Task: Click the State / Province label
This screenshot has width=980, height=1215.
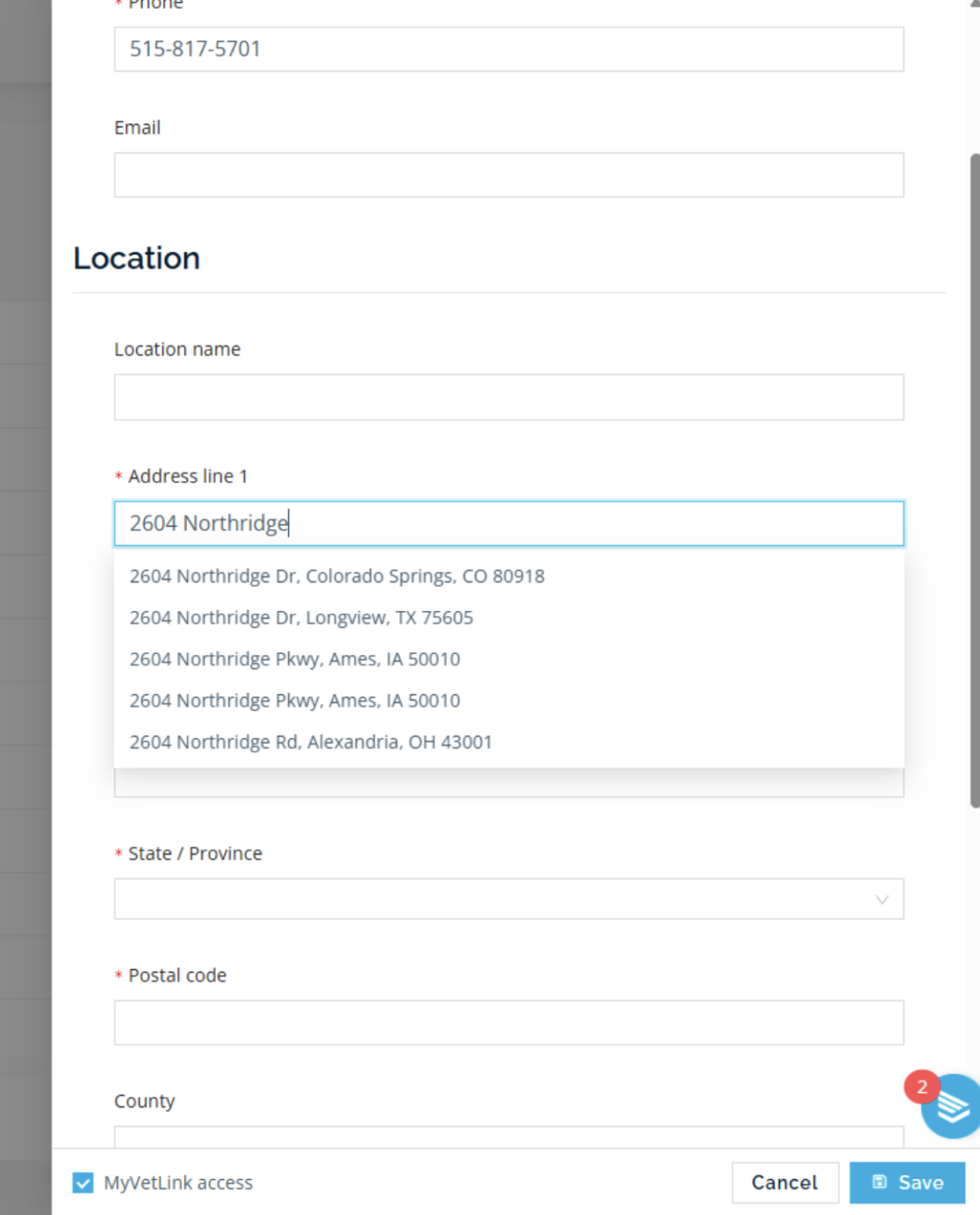Action: pyautogui.click(x=195, y=853)
